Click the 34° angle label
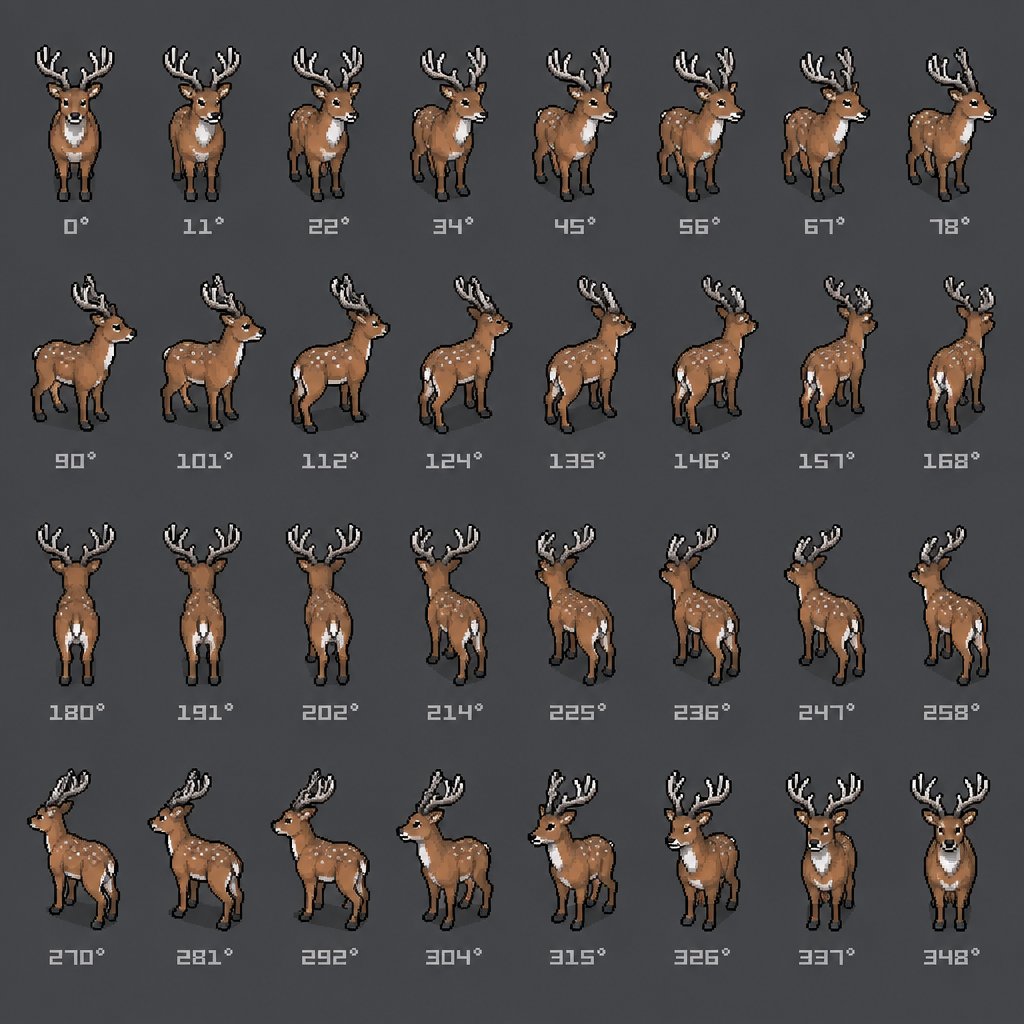Viewport: 1024px width, 1024px height. [453, 227]
